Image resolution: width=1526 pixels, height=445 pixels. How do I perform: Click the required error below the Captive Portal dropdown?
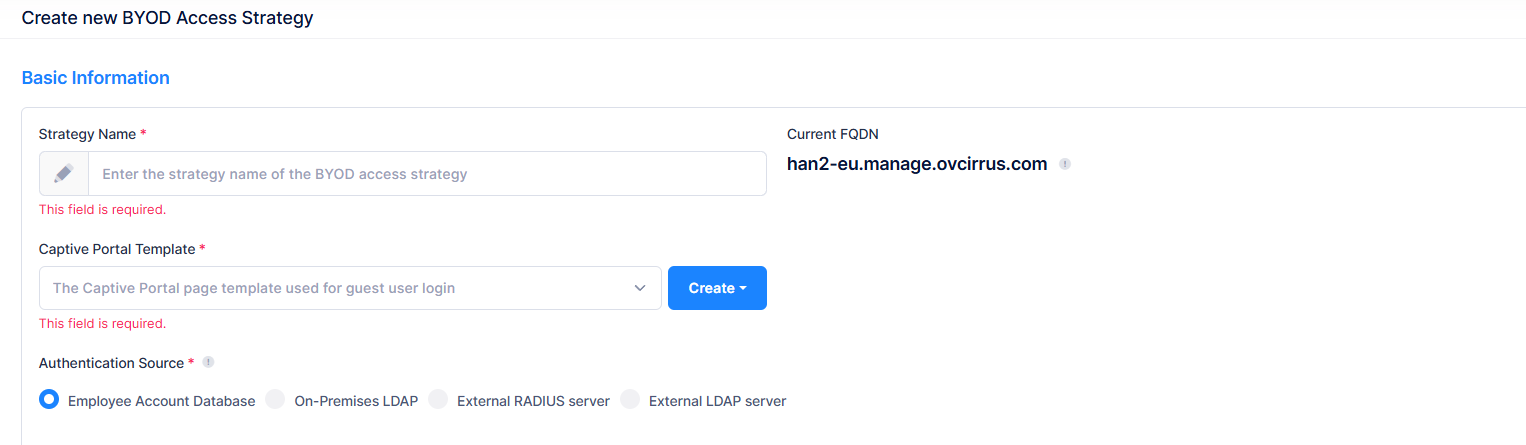(102, 324)
